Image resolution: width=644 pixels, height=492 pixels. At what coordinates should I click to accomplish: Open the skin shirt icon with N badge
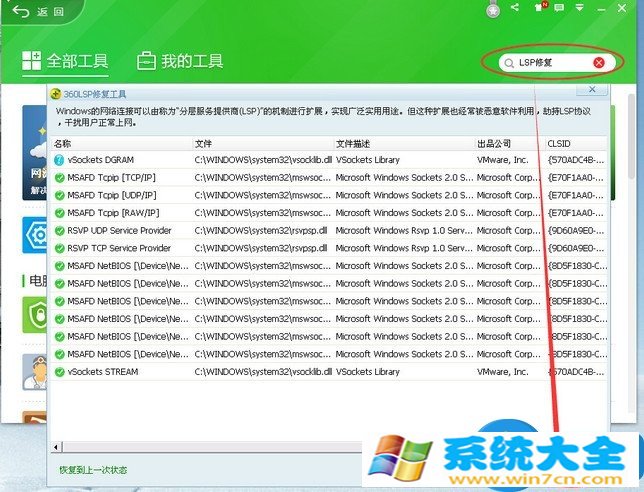540,7
